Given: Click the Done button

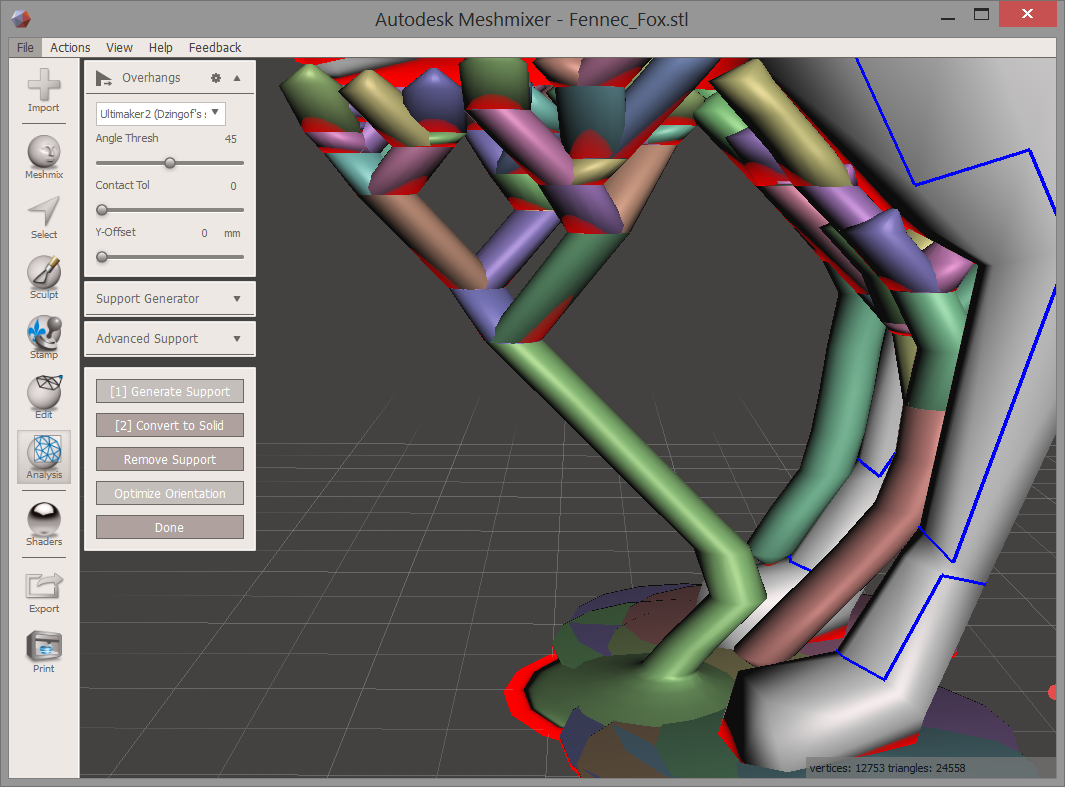Looking at the screenshot, I should click(x=170, y=527).
